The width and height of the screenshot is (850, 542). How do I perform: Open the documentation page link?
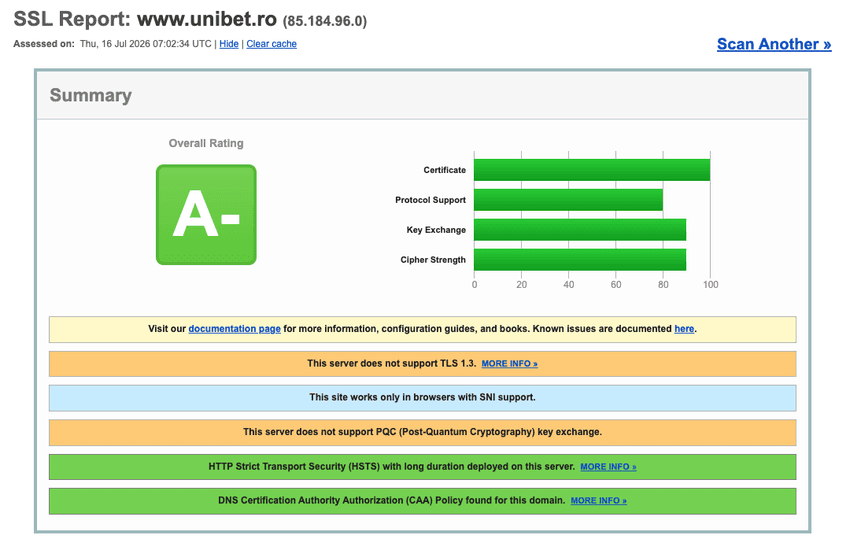tap(235, 329)
